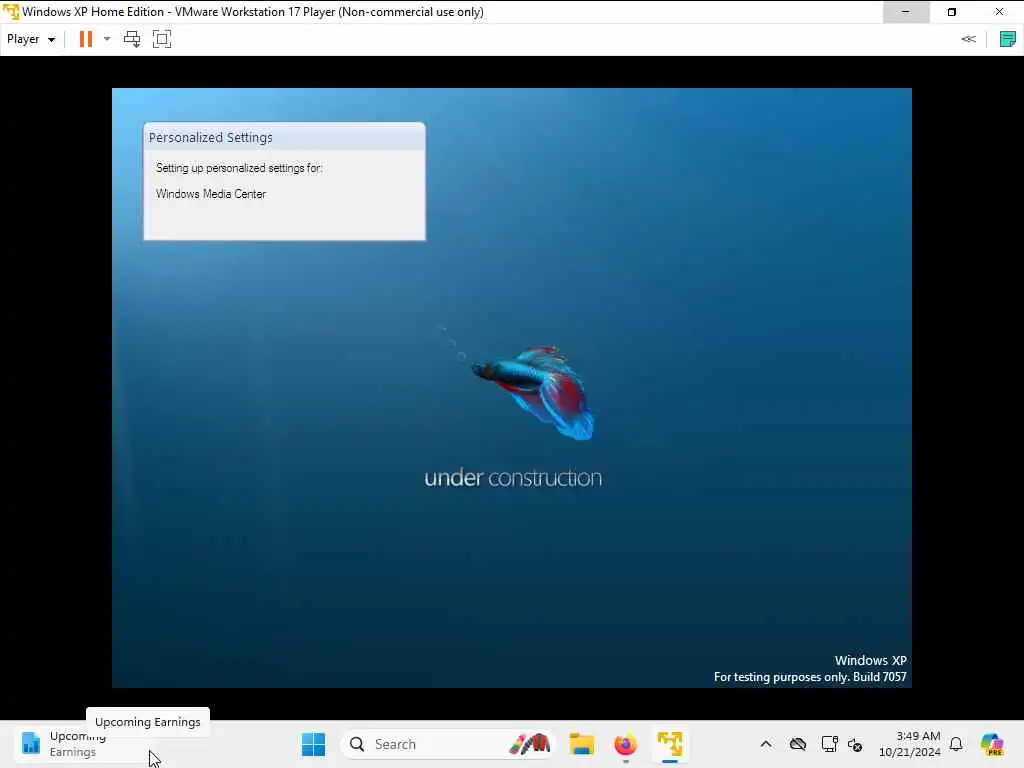The image size is (1024, 768).
Task: Click the betta fish on wallpaper
Action: click(534, 392)
